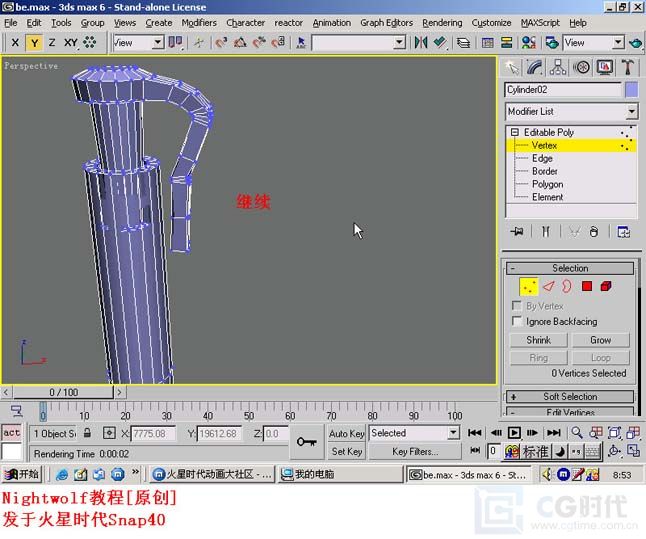Open the Align tool icon

[440, 42]
